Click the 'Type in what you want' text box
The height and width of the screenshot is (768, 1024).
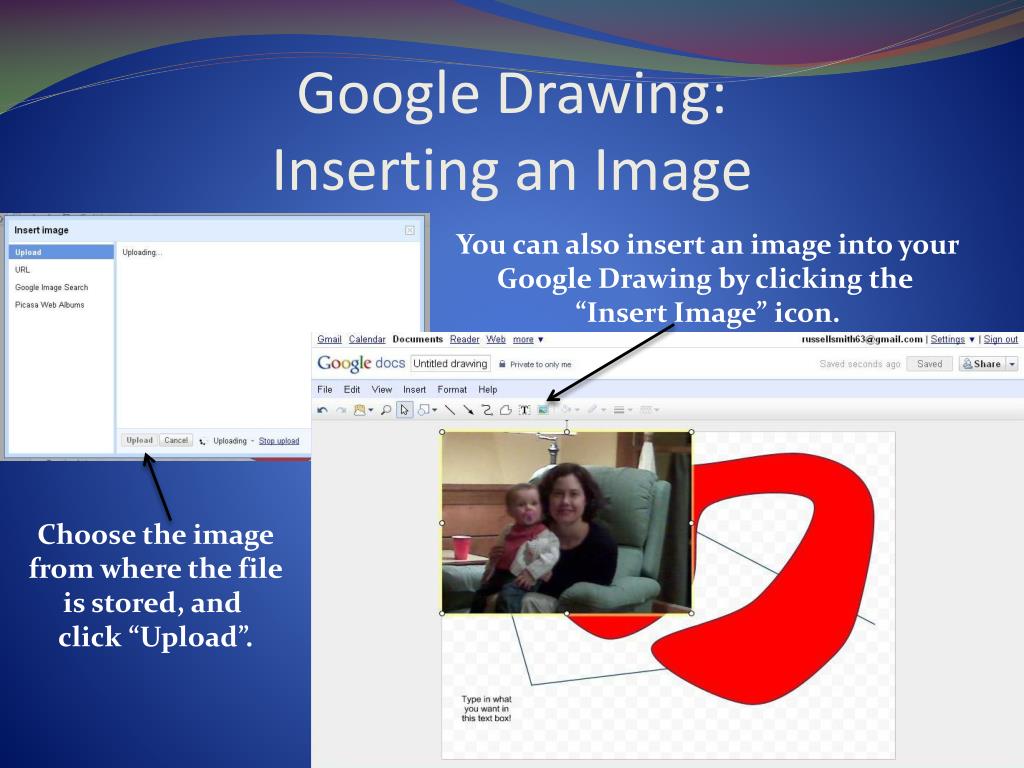coord(486,709)
